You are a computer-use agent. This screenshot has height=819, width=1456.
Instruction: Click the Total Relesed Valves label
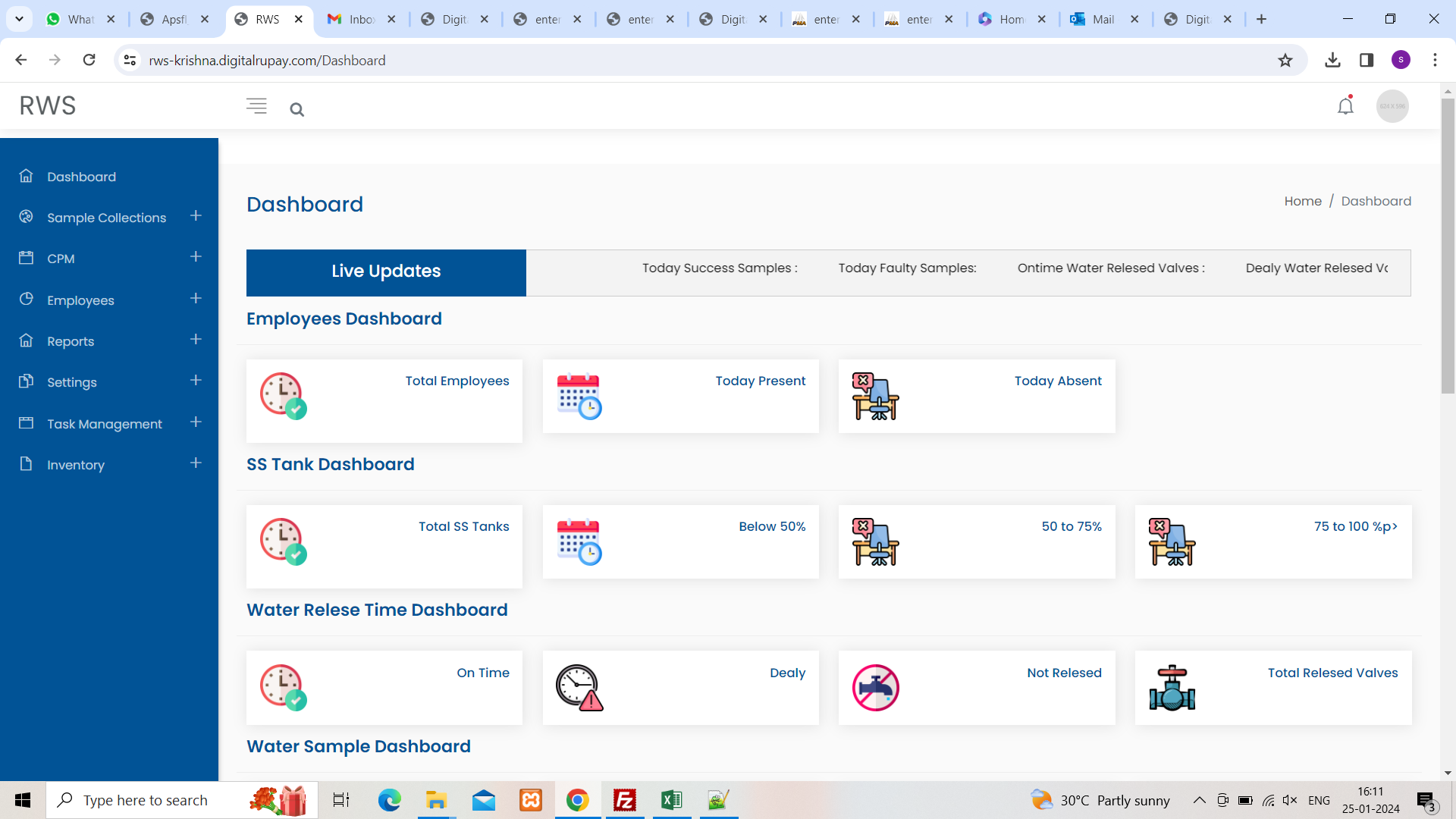[1332, 673]
